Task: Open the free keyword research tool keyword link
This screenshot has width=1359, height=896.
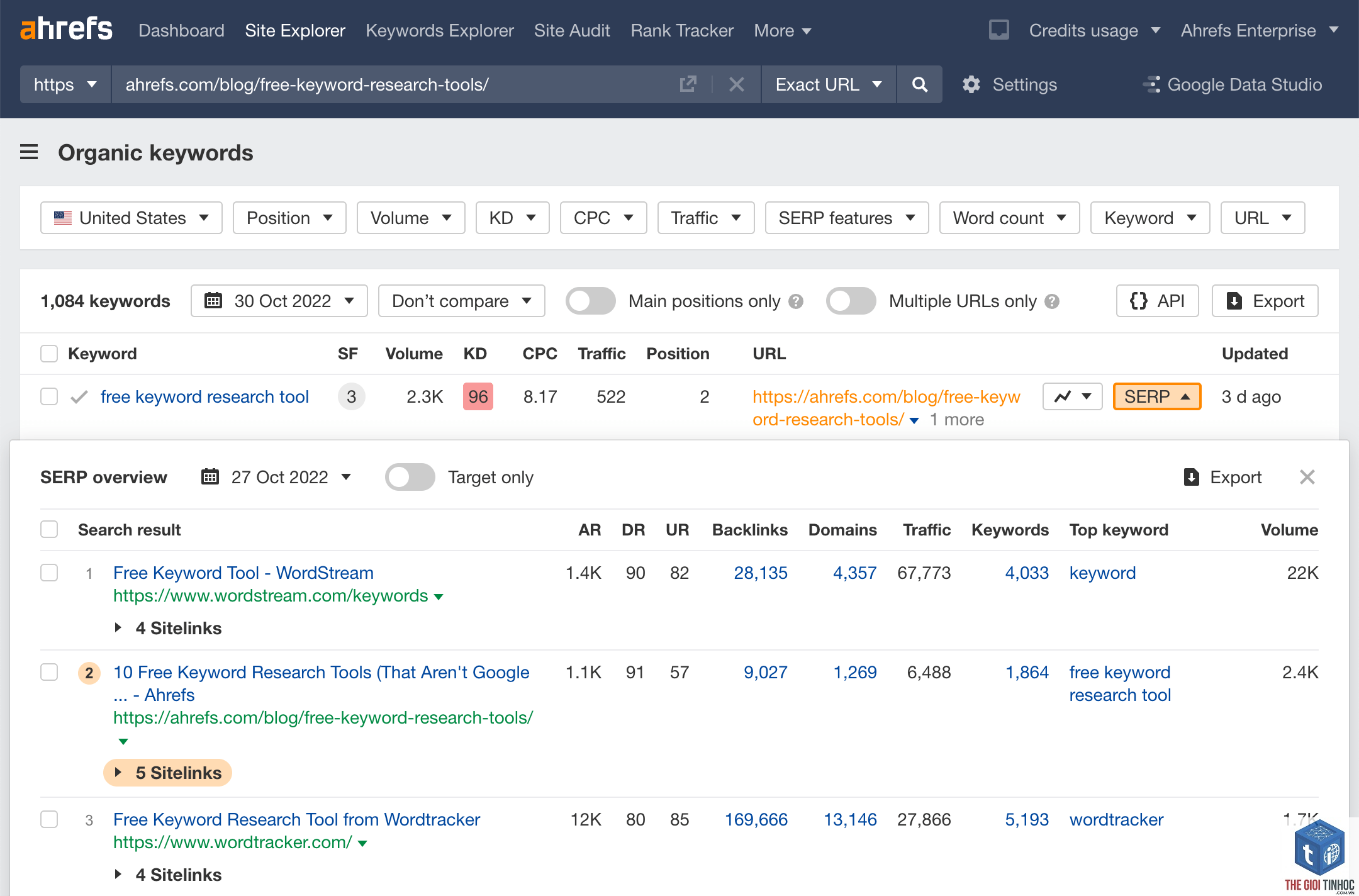Action: click(204, 396)
